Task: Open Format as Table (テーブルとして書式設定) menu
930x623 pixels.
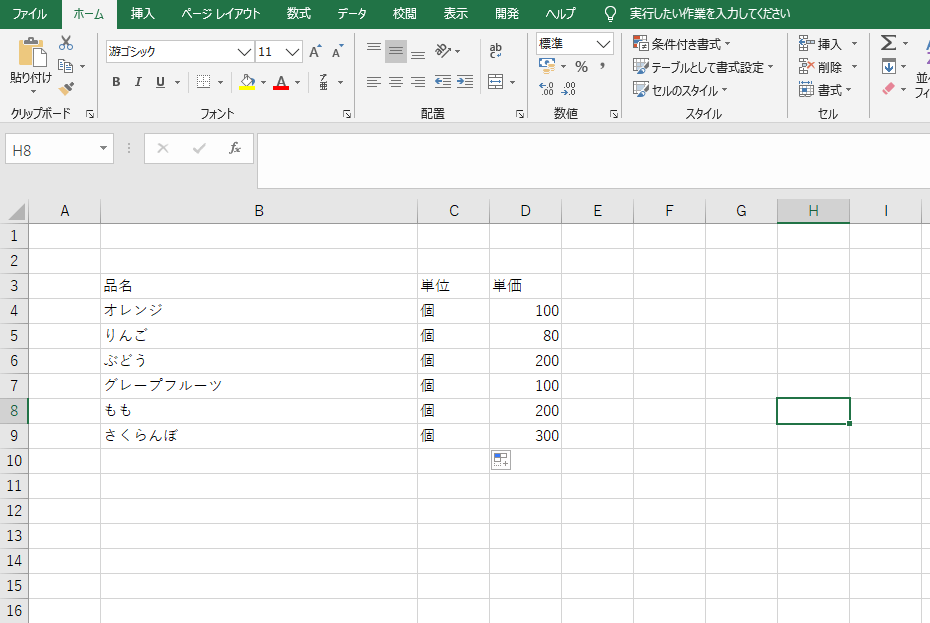Action: [703, 67]
